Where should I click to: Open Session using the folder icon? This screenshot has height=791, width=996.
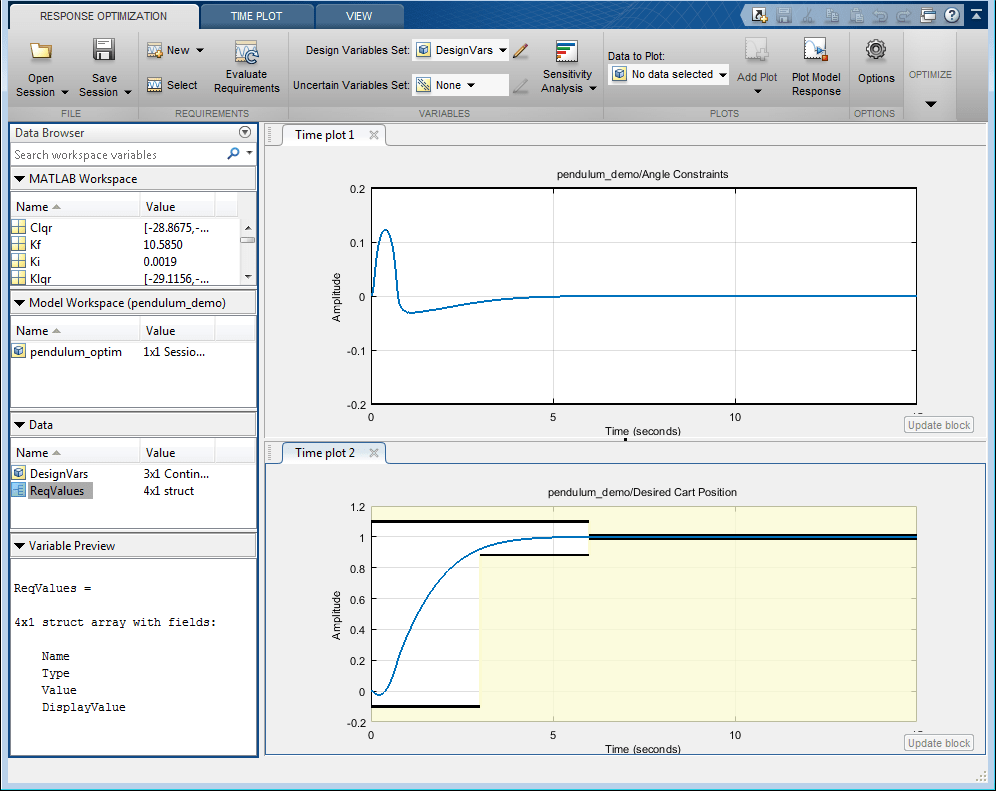tap(41, 52)
